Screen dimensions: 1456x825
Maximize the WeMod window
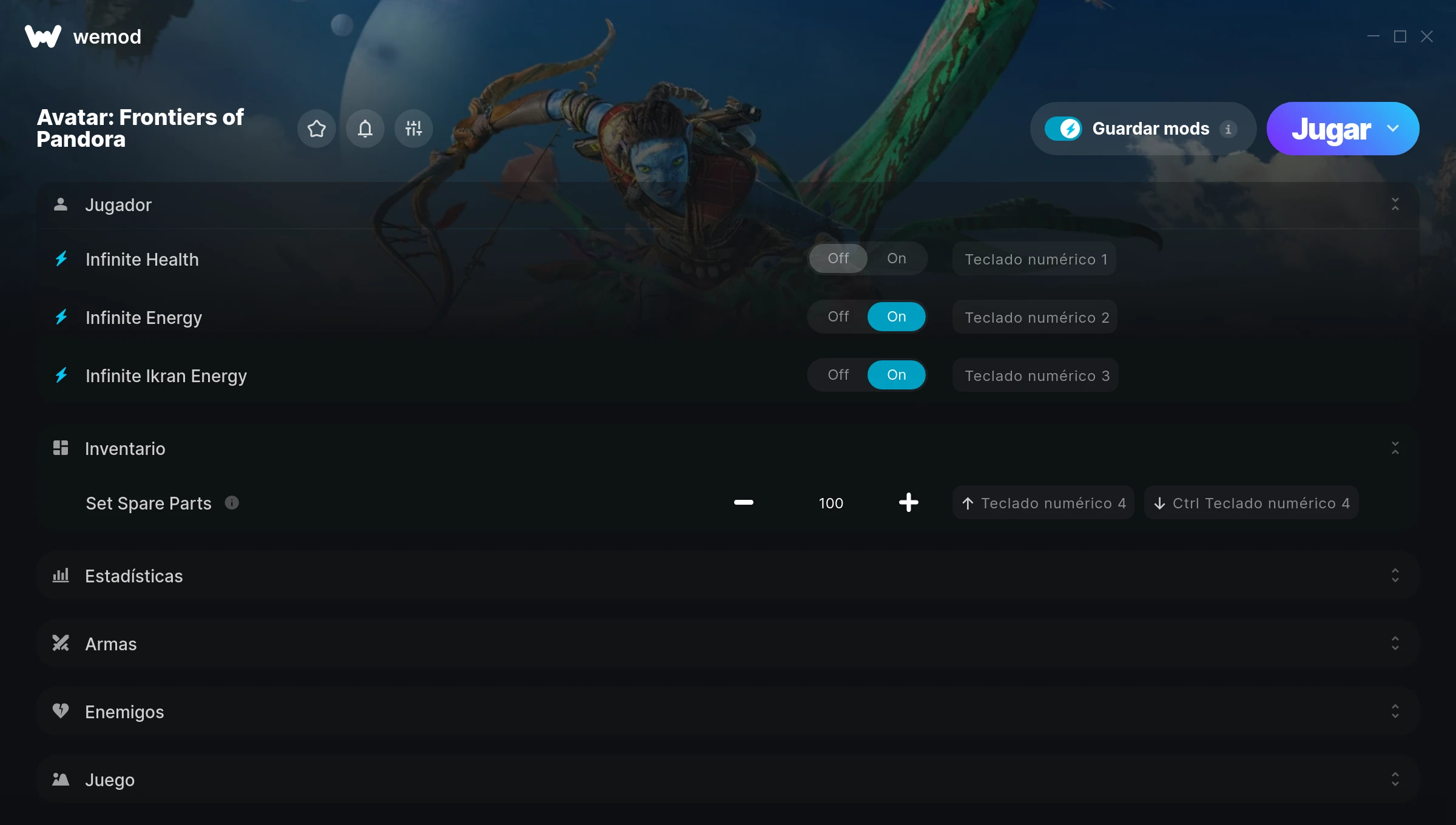[1400, 36]
